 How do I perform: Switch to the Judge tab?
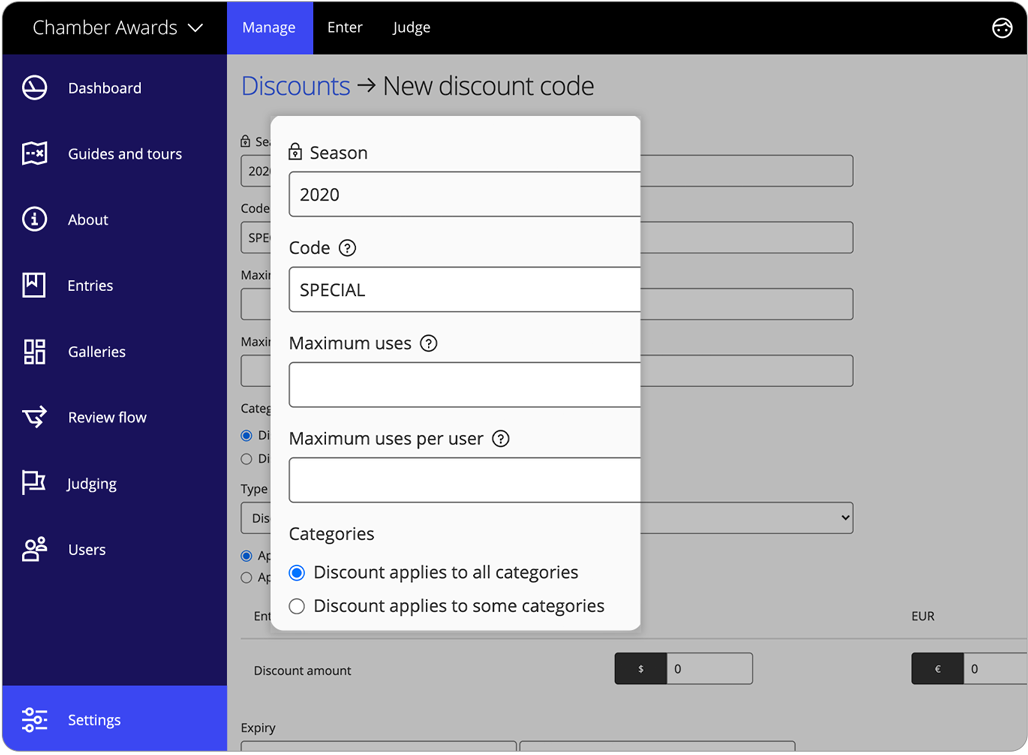point(411,28)
